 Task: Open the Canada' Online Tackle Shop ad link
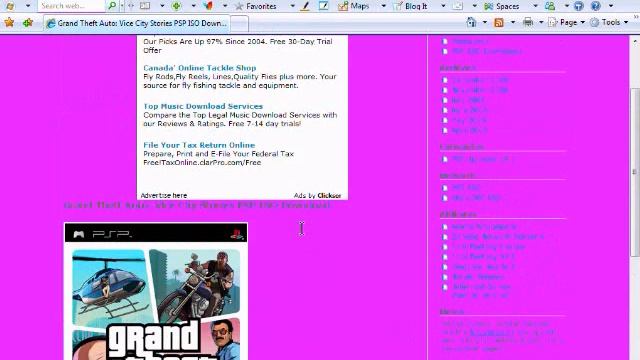click(x=200, y=68)
